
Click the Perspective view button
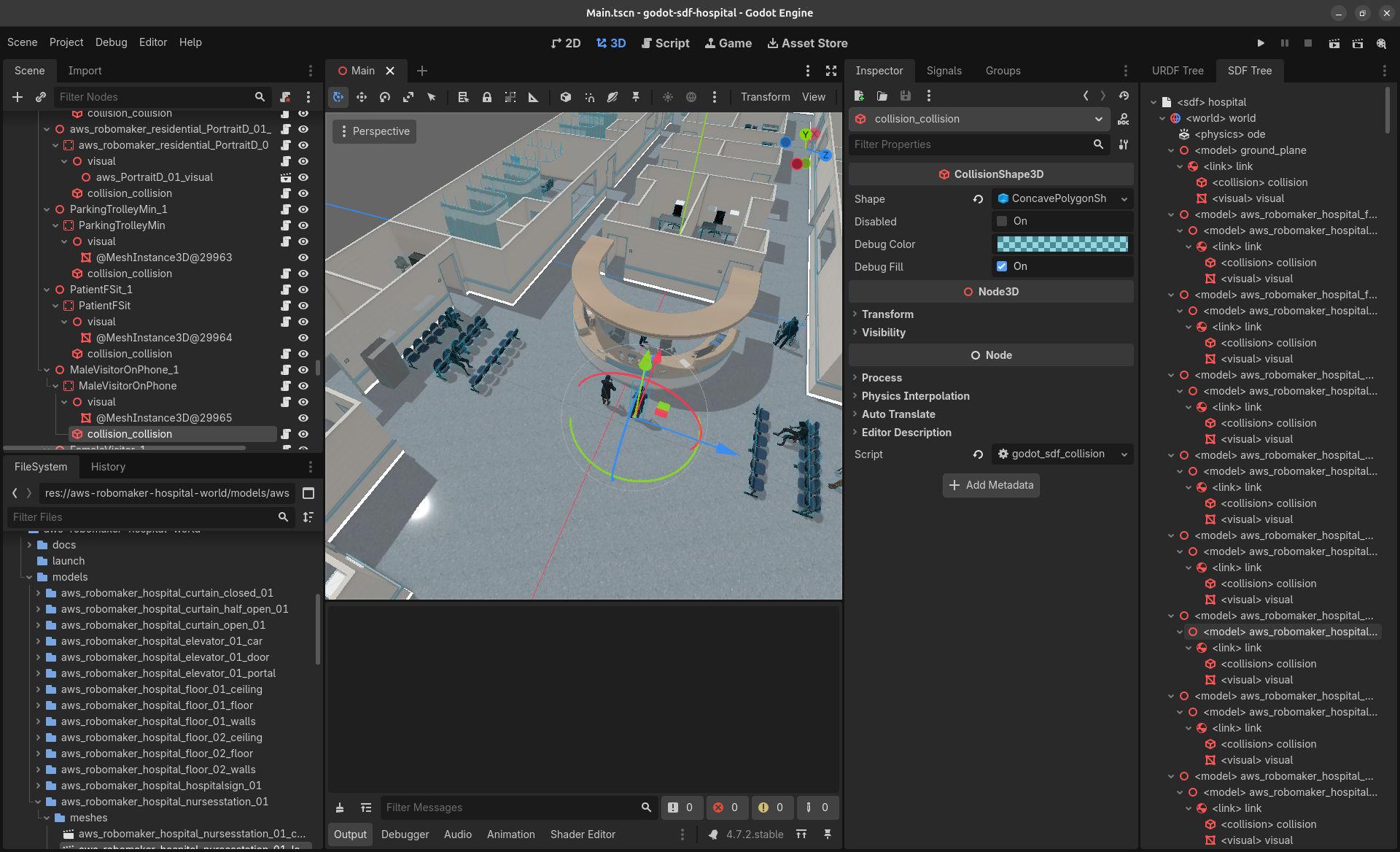pos(375,131)
